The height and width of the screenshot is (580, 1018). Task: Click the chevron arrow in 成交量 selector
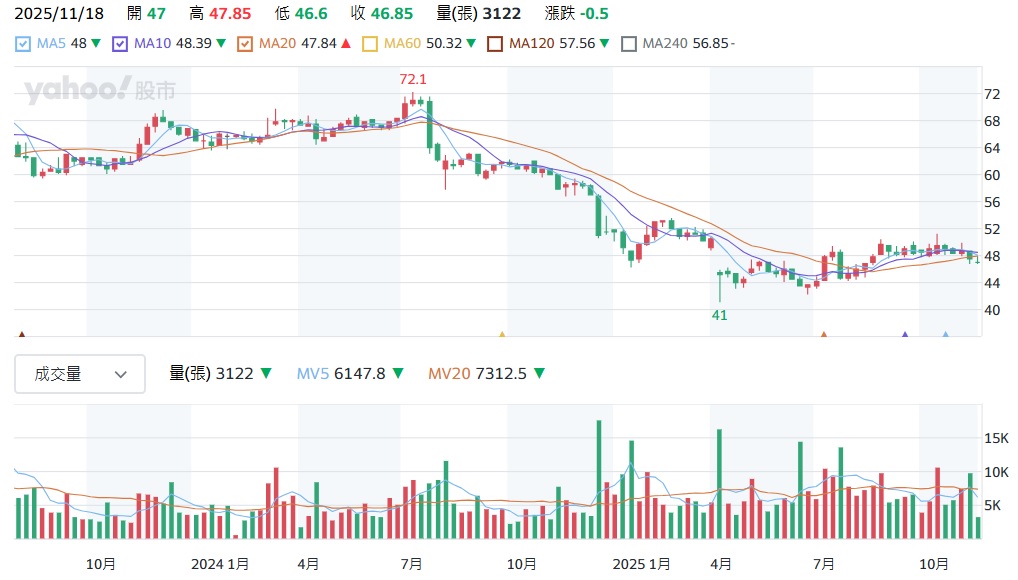pos(121,374)
